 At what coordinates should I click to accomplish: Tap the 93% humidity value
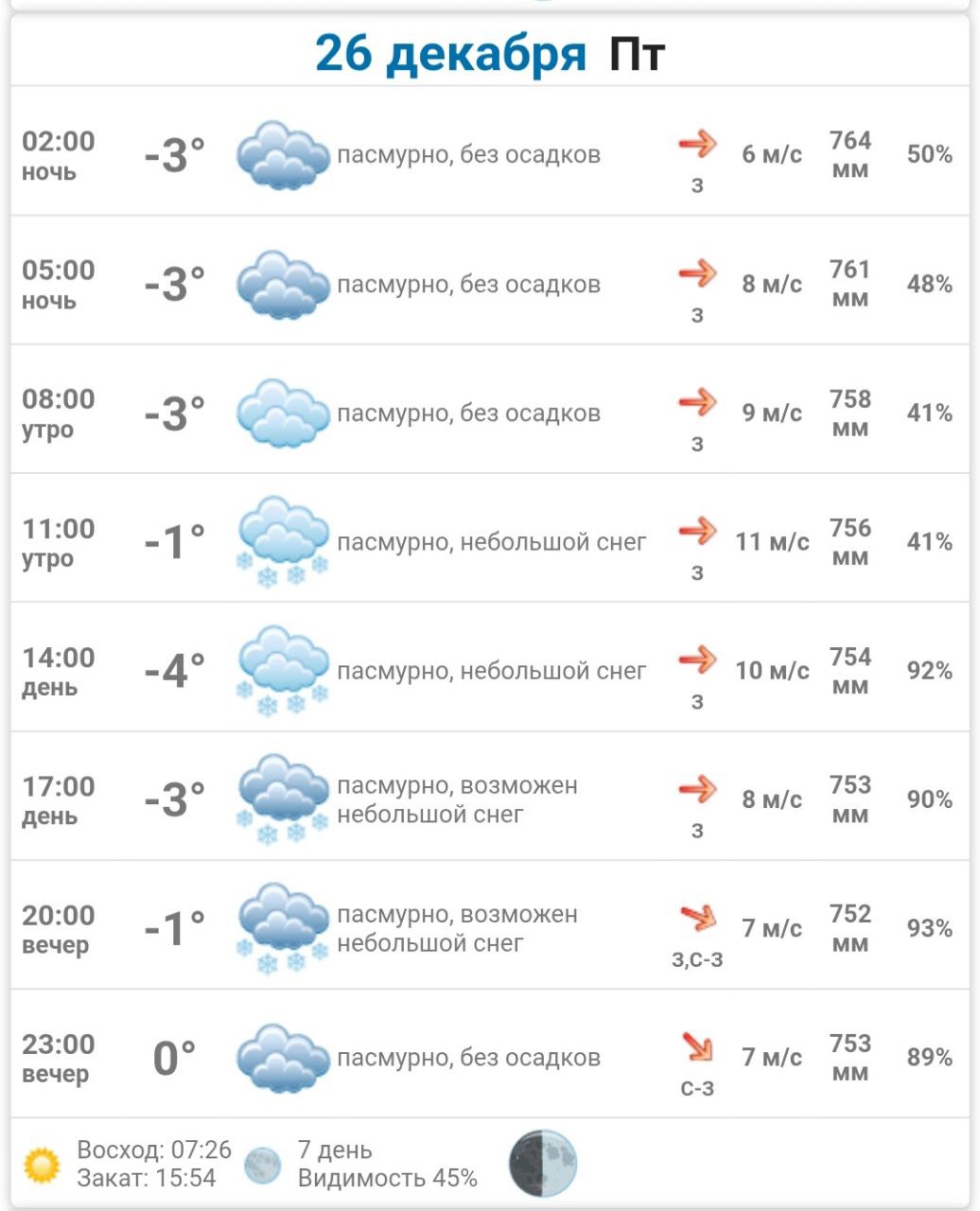tap(929, 928)
